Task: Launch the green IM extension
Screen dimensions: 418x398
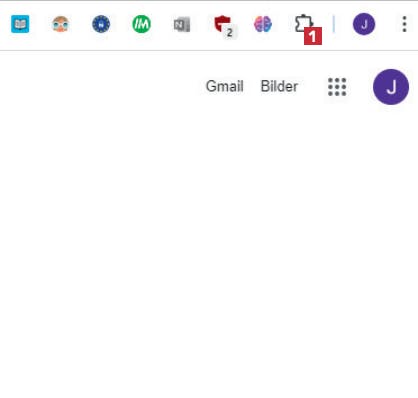Action: tap(141, 24)
